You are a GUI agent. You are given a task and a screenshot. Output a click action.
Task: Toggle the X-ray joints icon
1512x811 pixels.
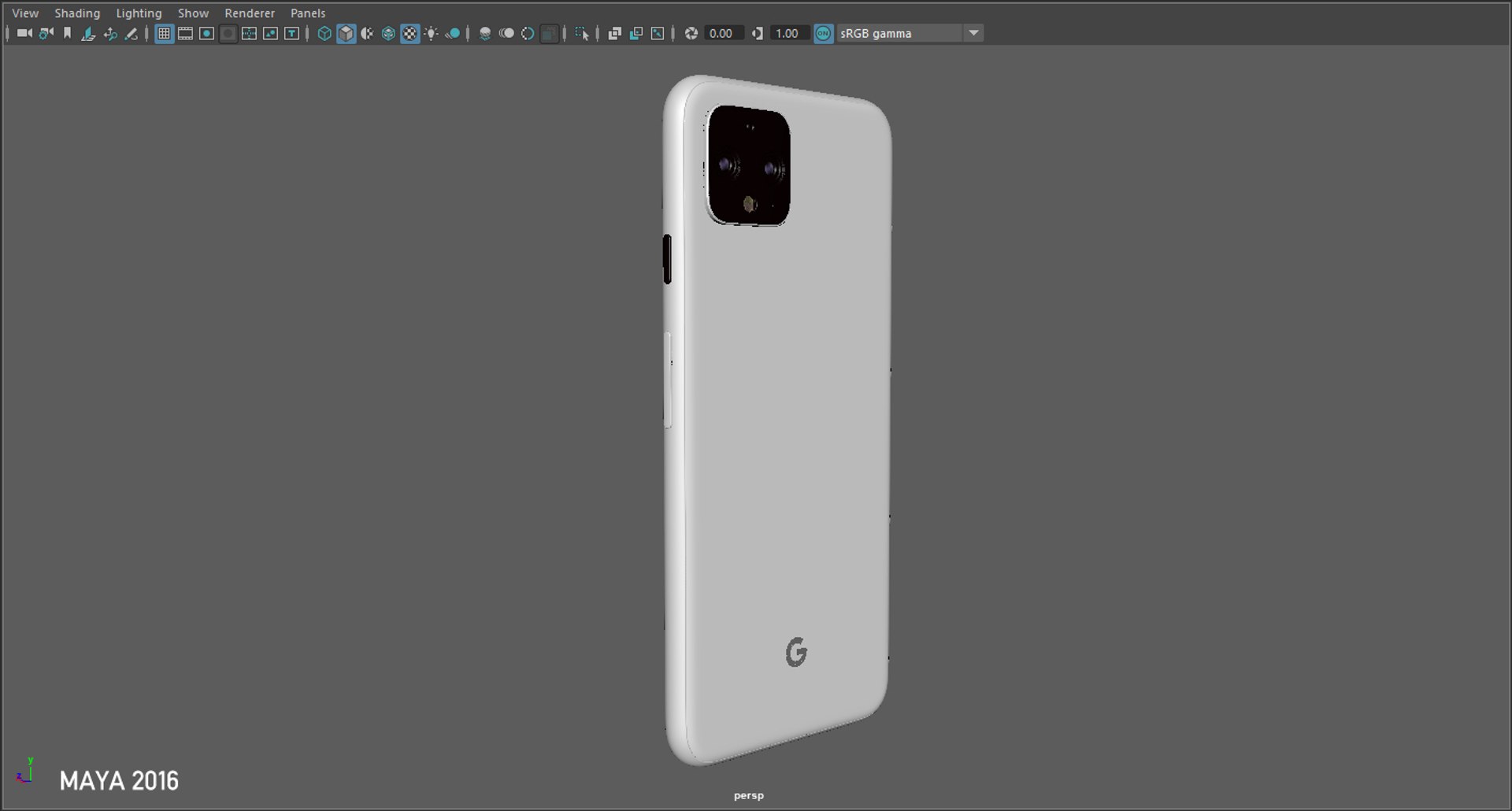click(658, 33)
